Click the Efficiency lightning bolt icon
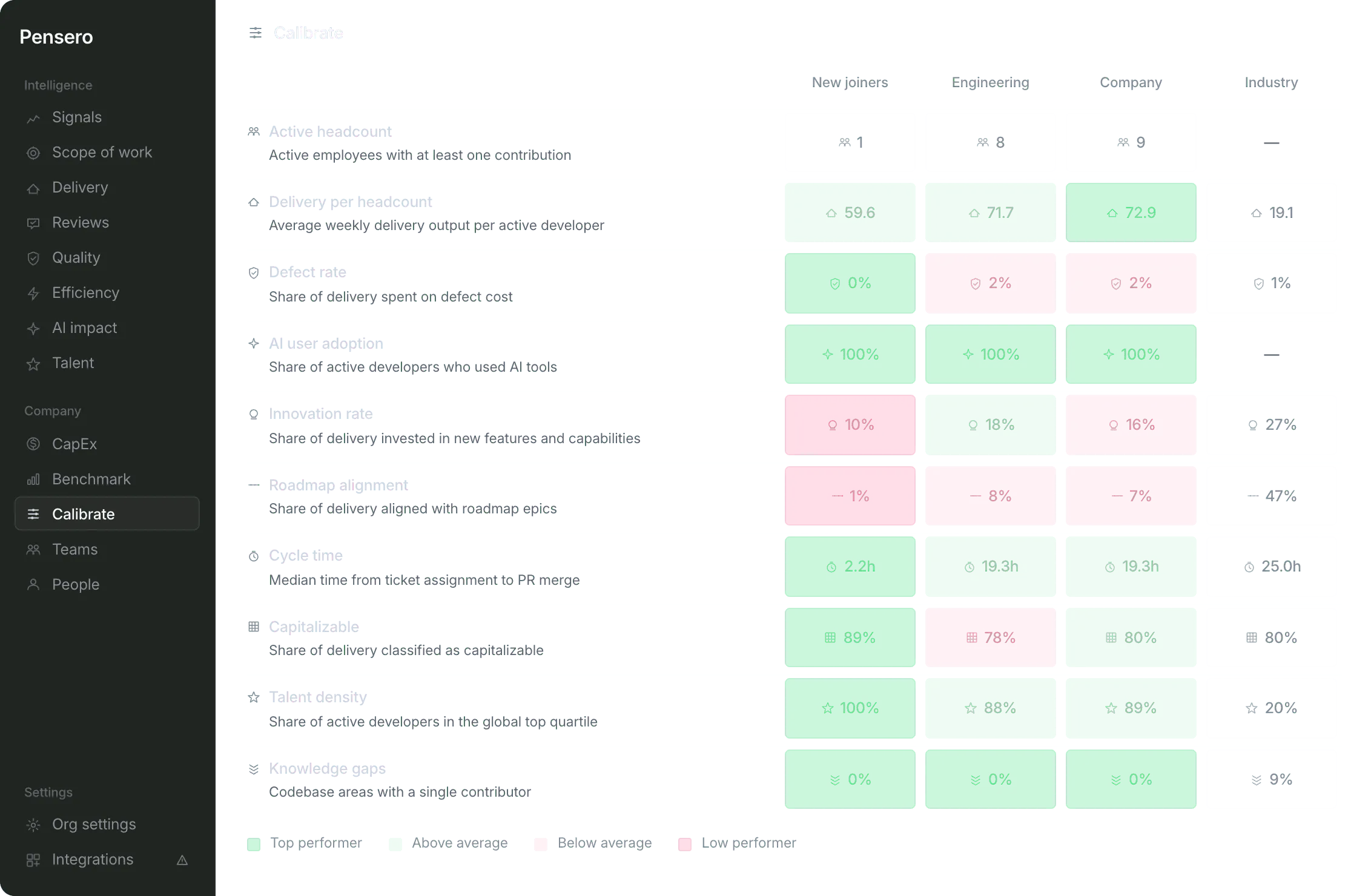 pos(33,294)
